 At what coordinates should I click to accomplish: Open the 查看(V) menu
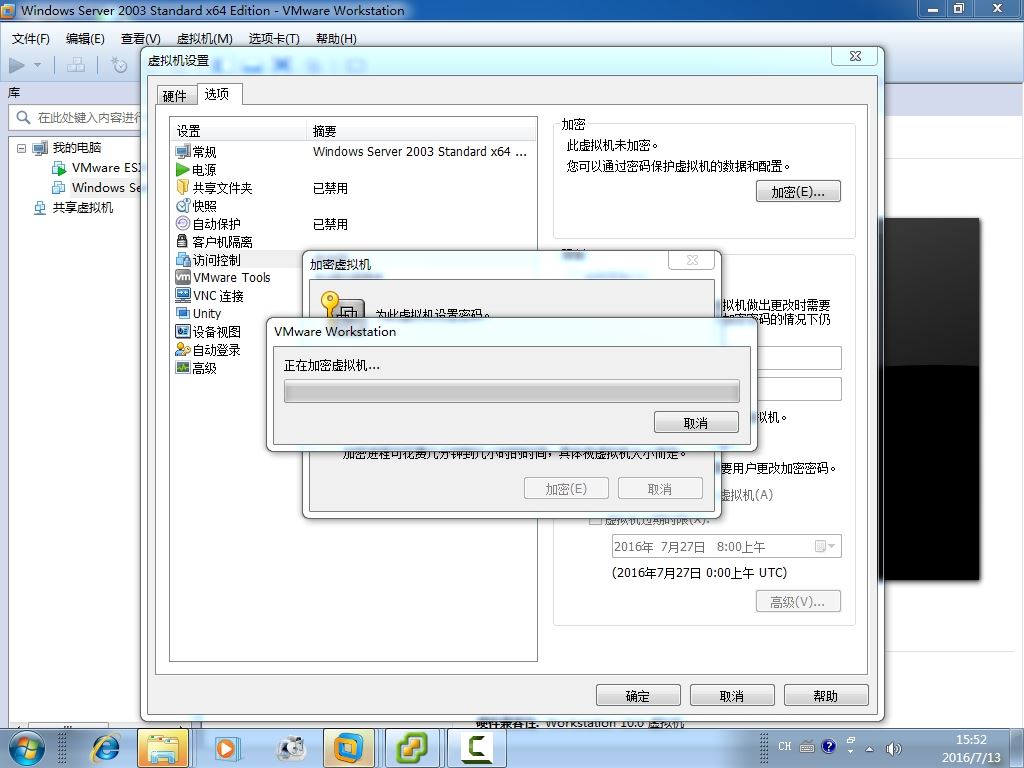[x=140, y=39]
